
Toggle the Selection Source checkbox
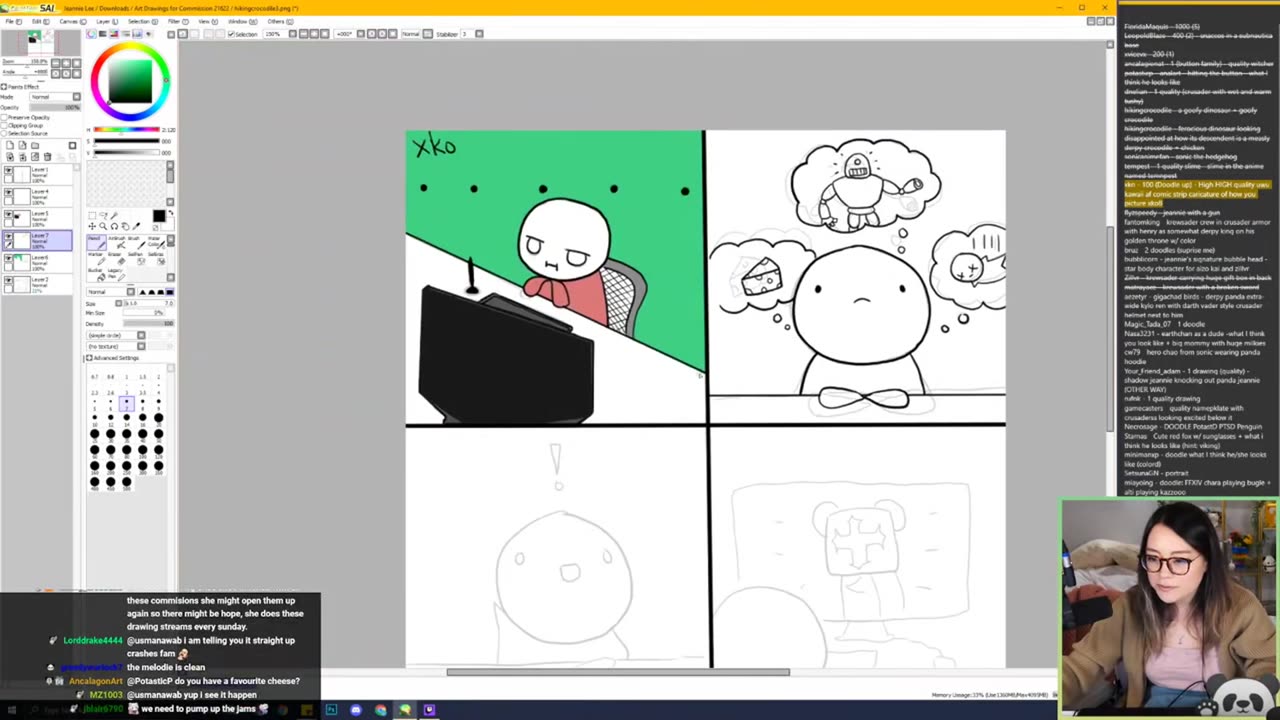4,133
